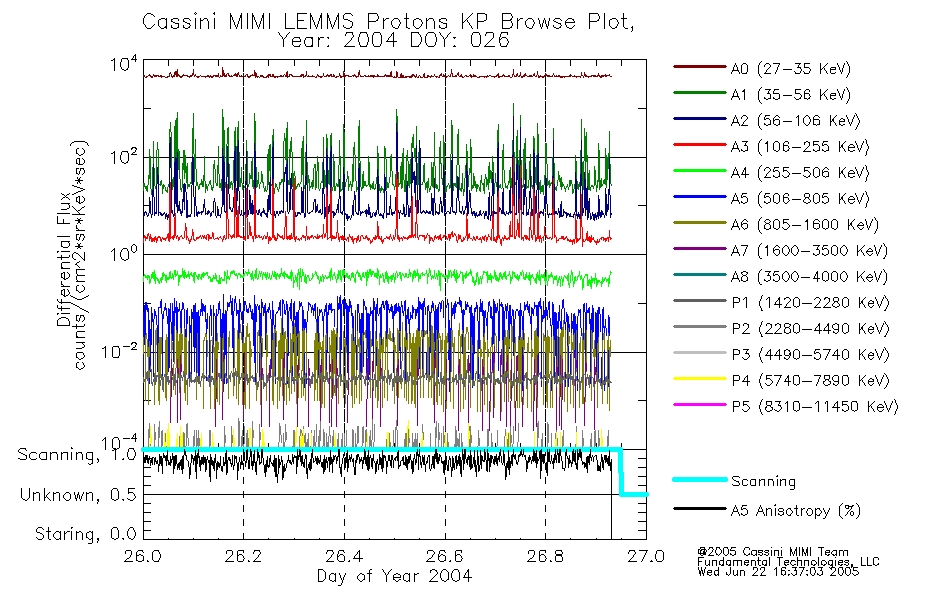Click the y-axis label 10^4
950x600 pixels.
click(x=124, y=63)
